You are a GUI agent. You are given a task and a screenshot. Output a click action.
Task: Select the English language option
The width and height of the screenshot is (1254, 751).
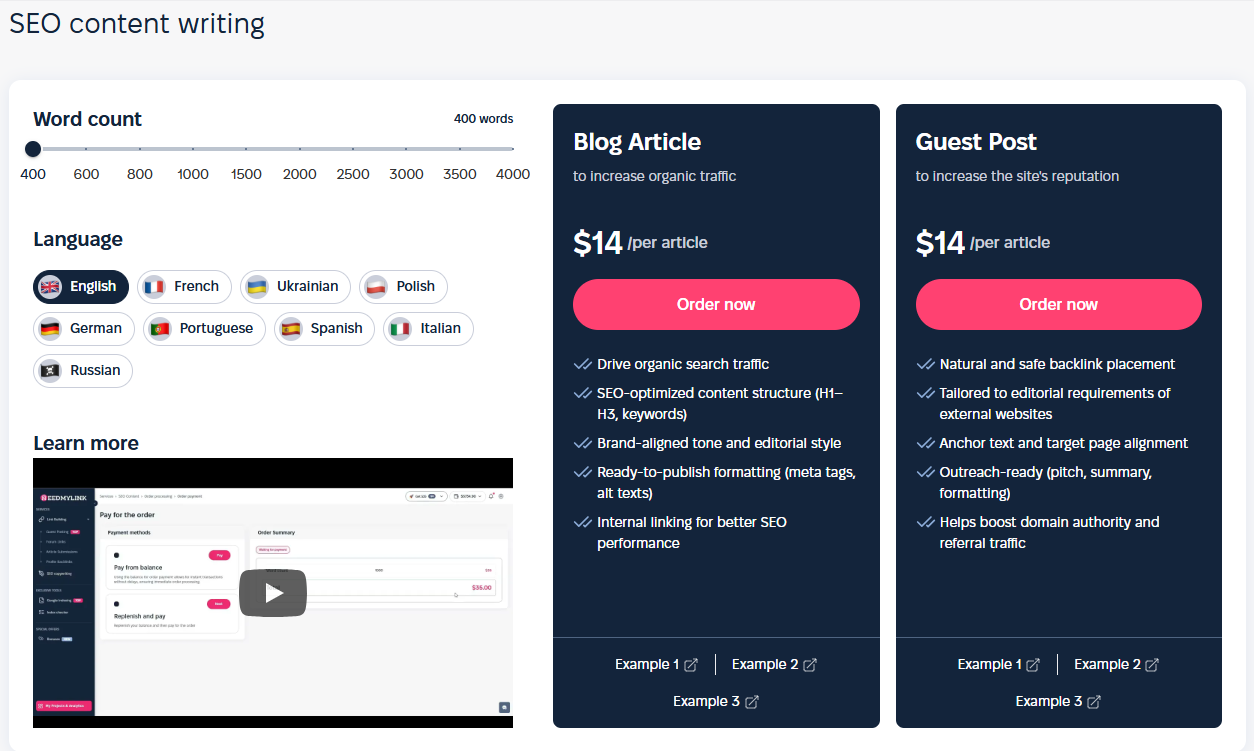(x=81, y=287)
